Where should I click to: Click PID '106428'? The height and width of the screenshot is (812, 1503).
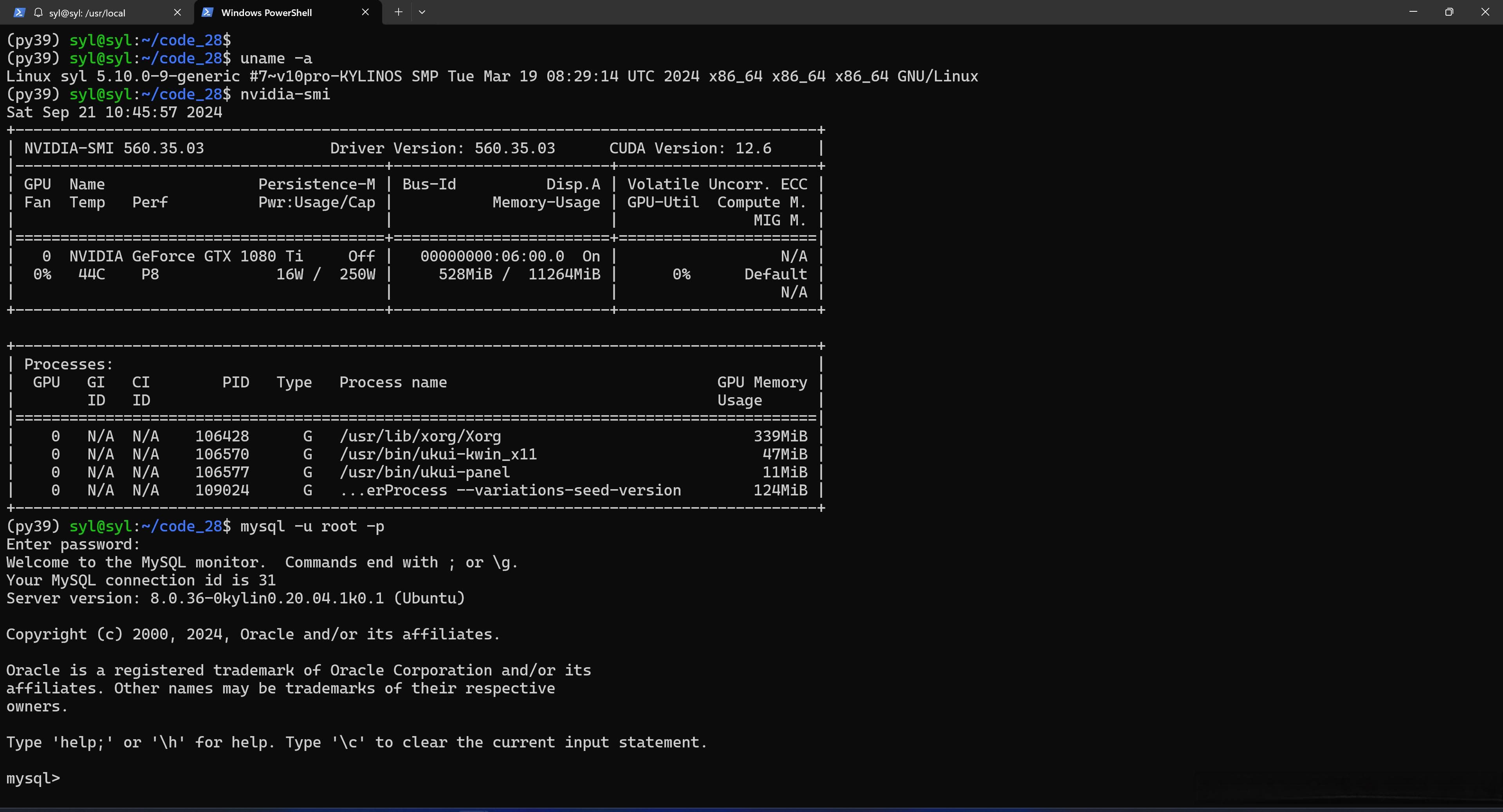click(222, 436)
